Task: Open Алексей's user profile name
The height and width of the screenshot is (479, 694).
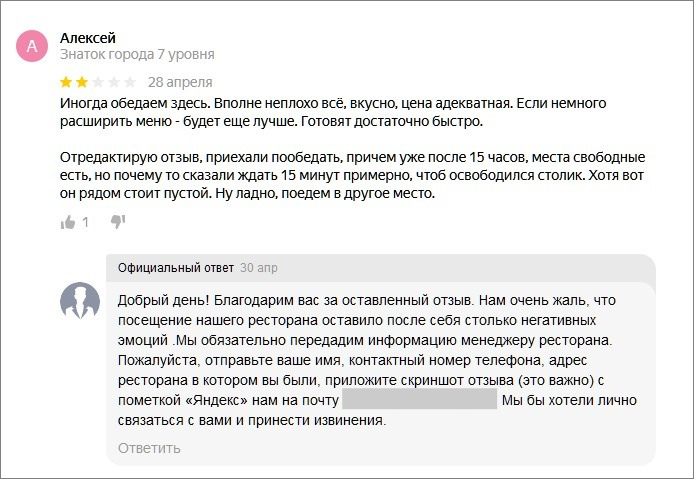Action: 88,38
